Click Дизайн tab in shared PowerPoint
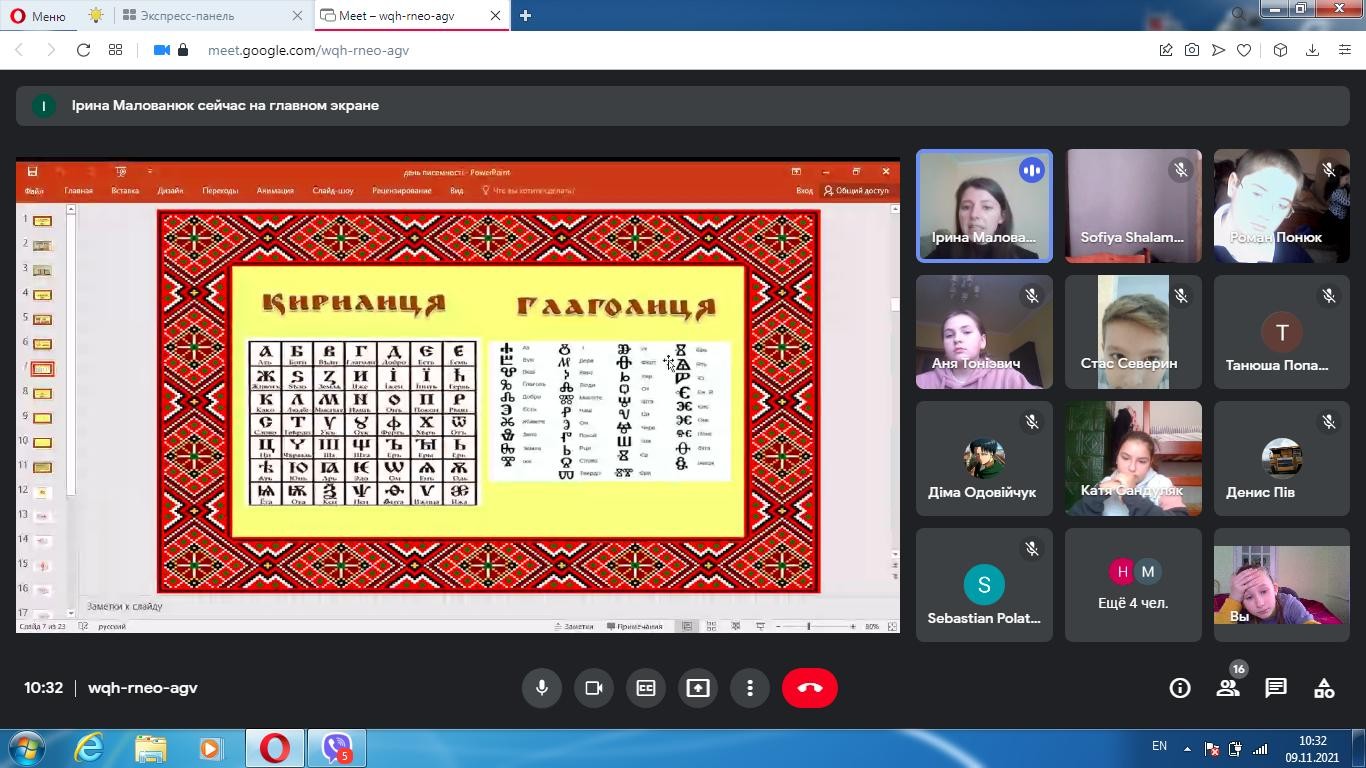Screen dimensions: 1366x768 (x=170, y=191)
